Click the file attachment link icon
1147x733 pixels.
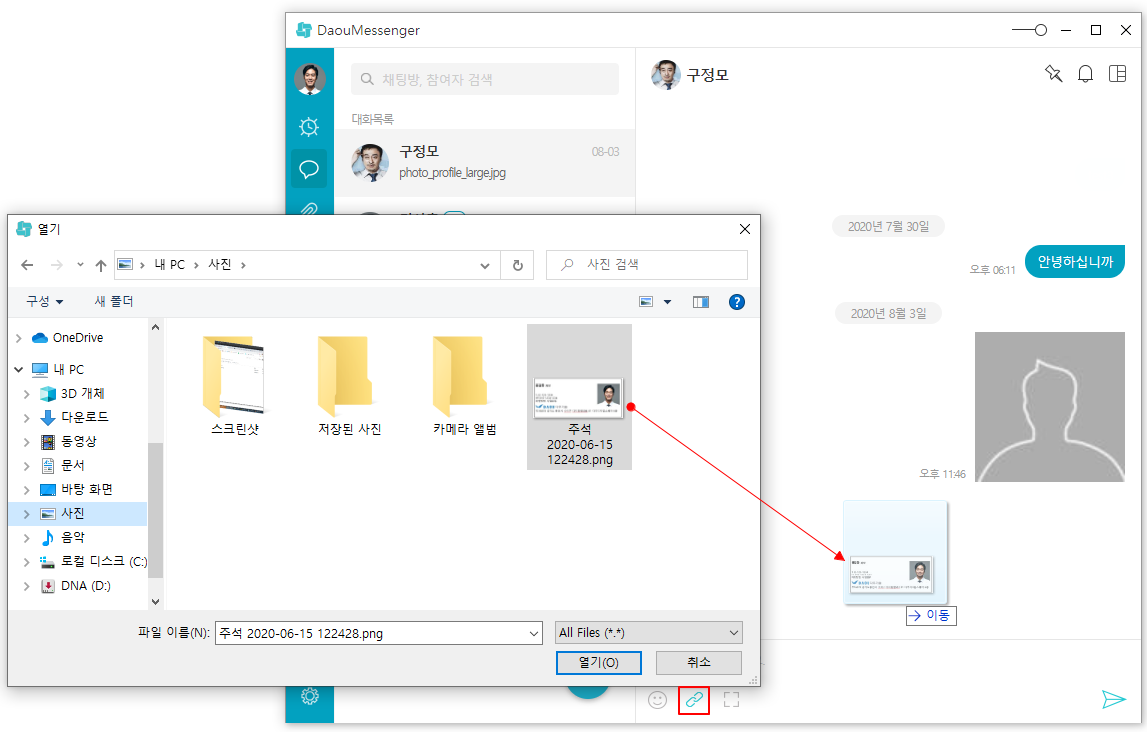pos(694,700)
